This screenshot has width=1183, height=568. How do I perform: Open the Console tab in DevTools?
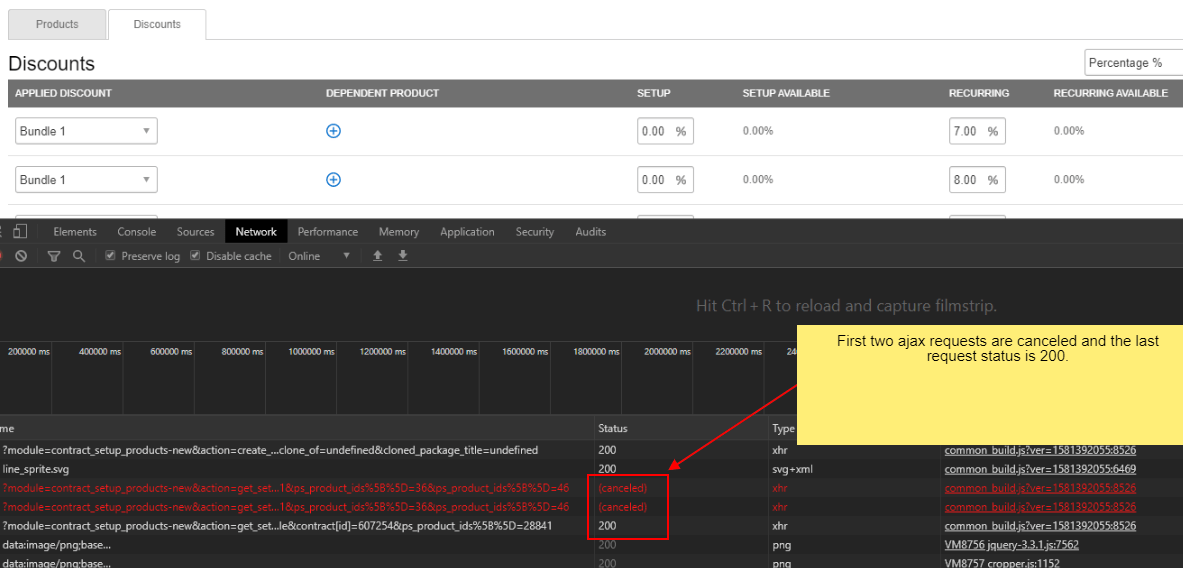coord(137,232)
